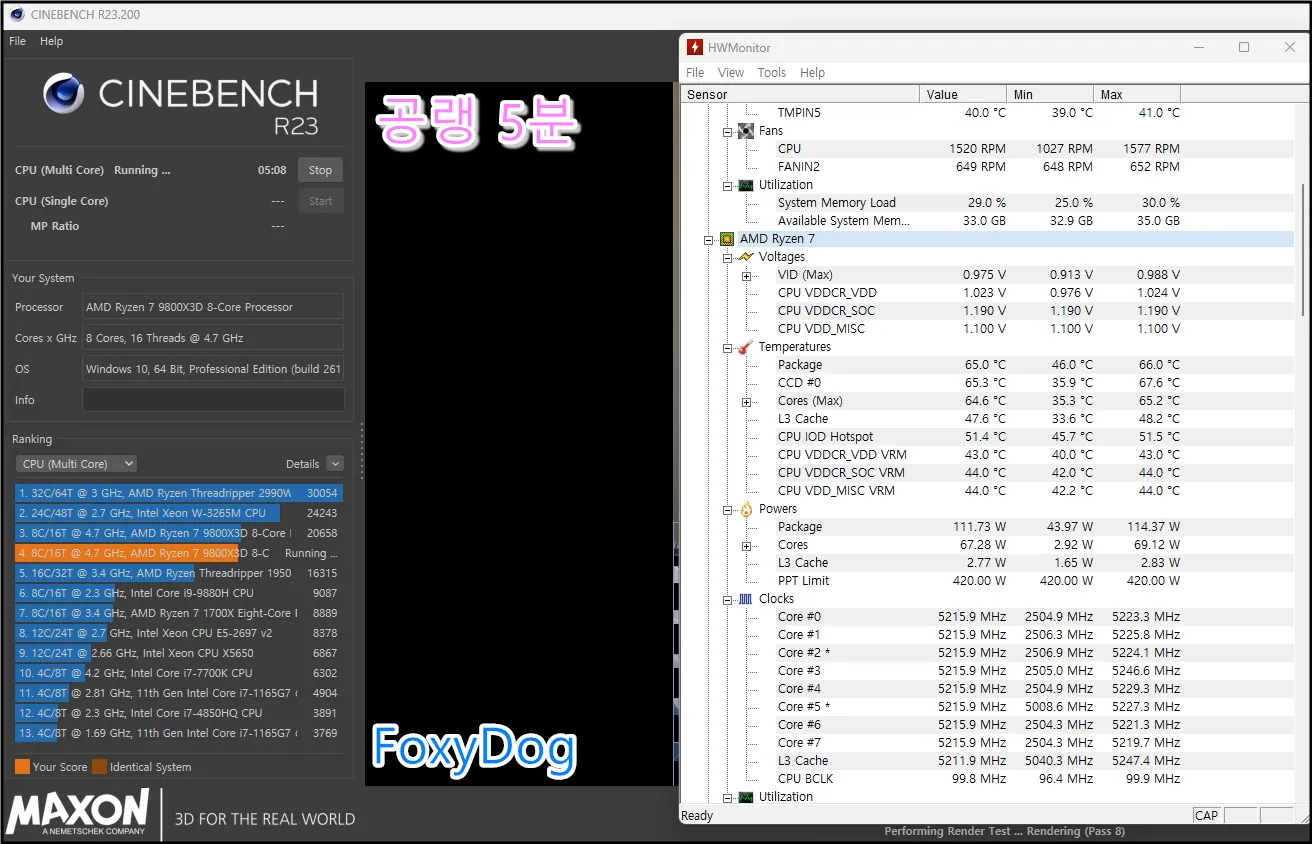Expand the VID (Max) entry

746,275
